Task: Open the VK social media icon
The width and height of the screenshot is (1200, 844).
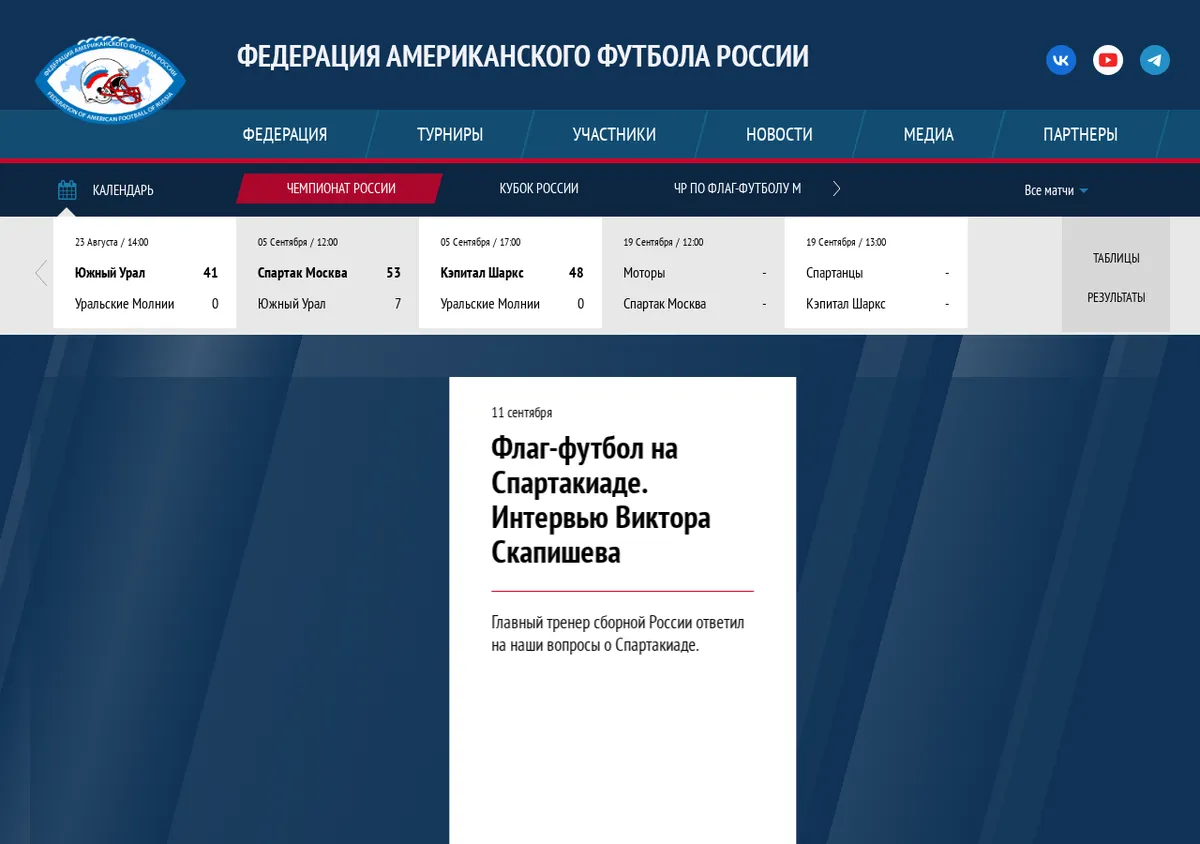Action: point(1061,60)
